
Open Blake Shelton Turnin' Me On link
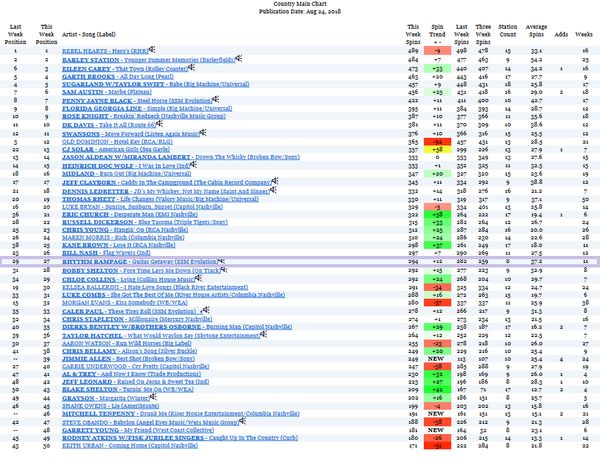tap(128, 389)
